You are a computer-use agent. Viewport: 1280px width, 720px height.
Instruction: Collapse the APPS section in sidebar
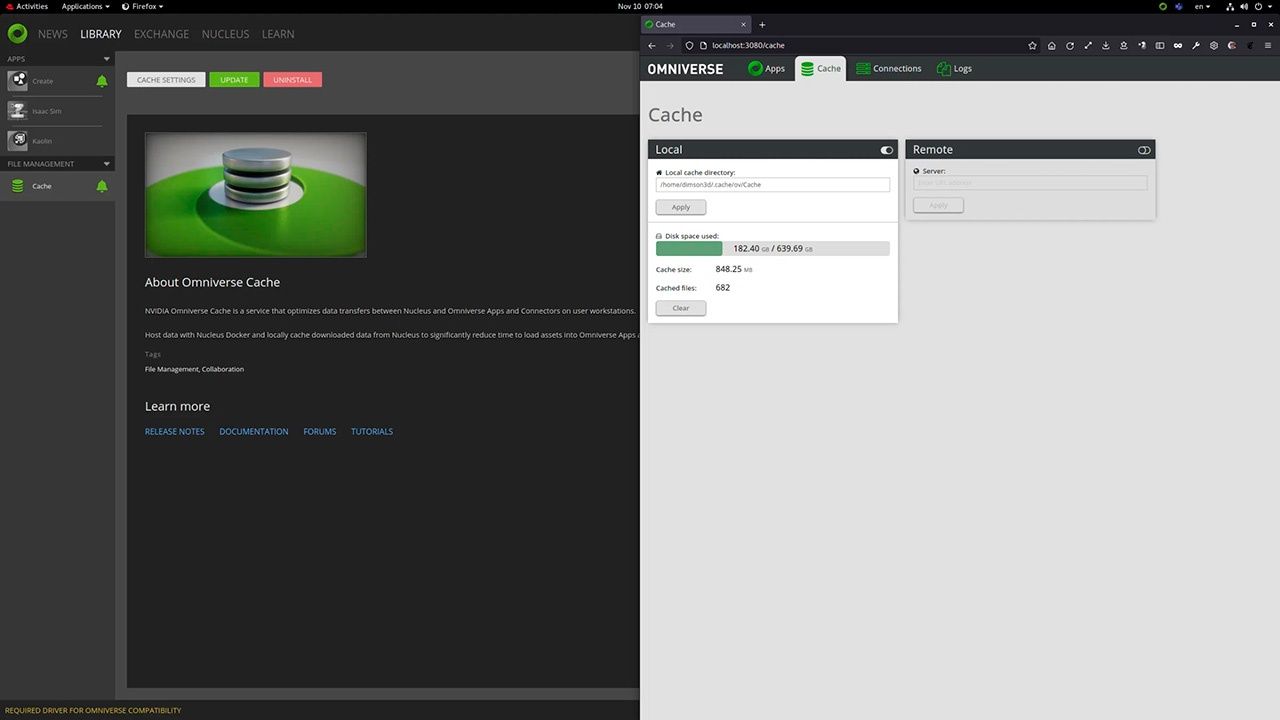point(107,59)
